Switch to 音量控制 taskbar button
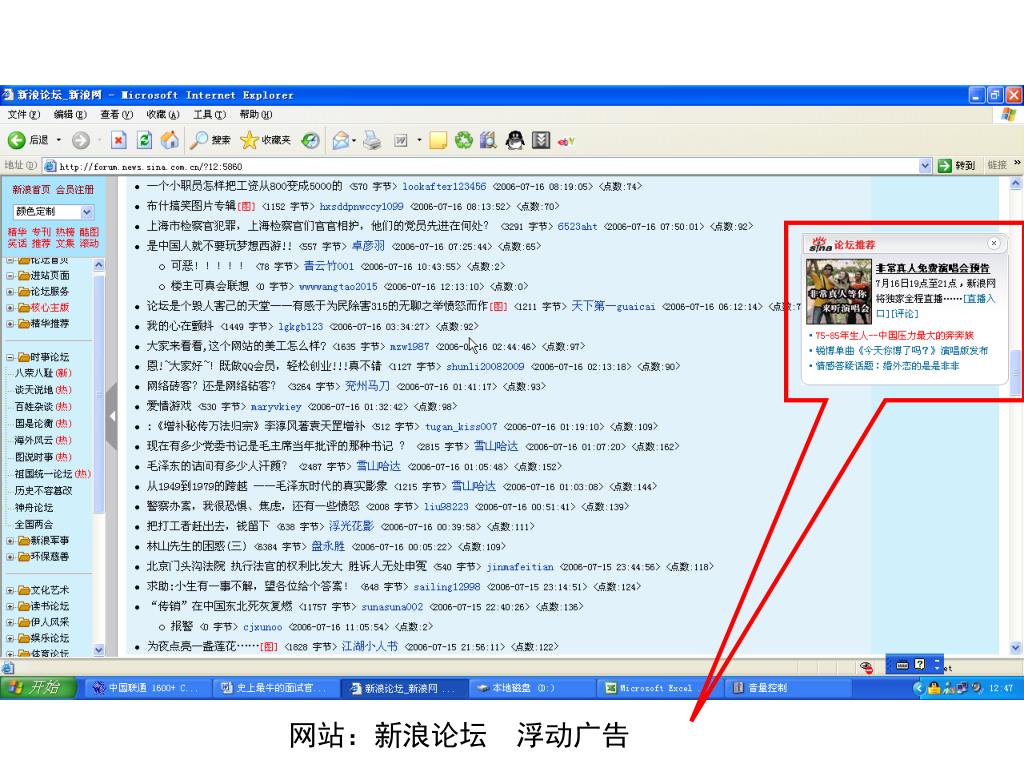Viewport: 1024px width, 768px height. click(788, 688)
